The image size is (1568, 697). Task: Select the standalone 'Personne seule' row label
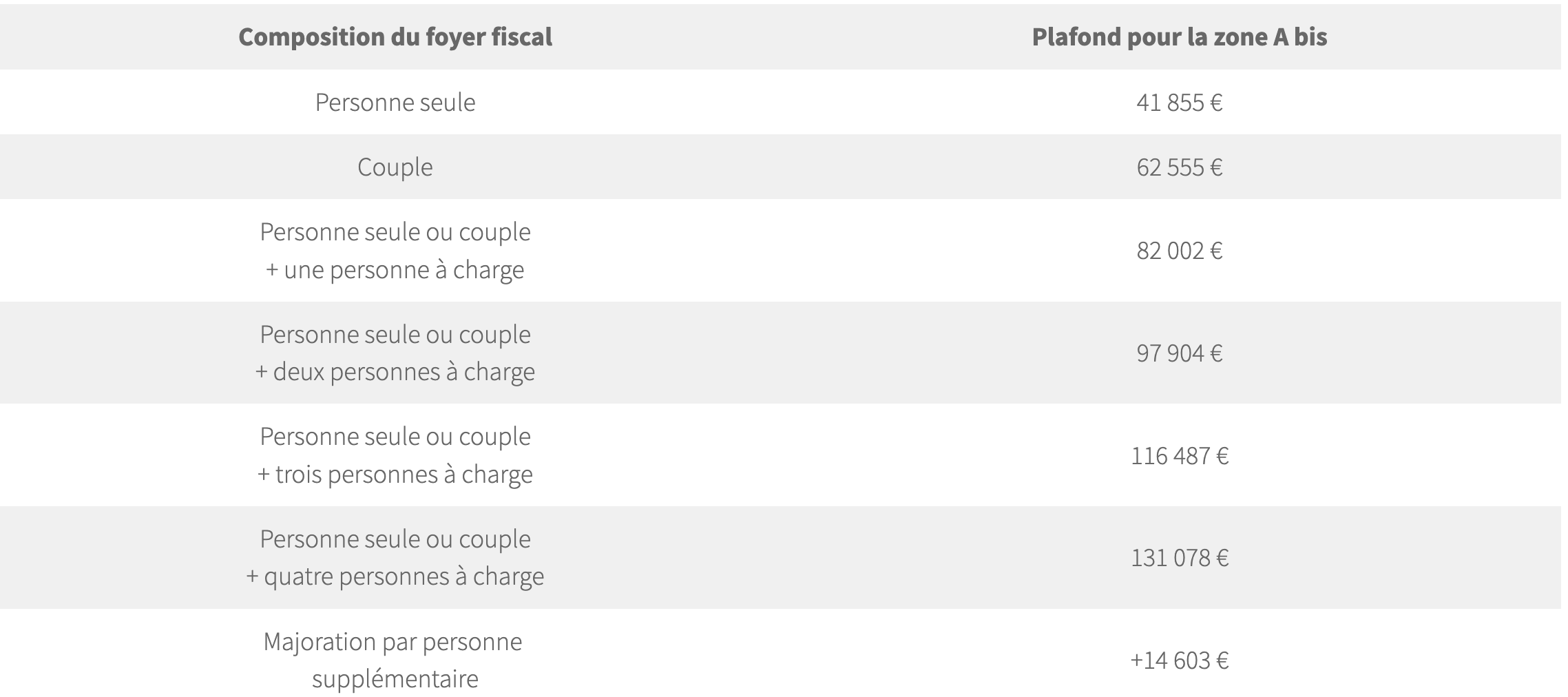pyautogui.click(x=395, y=102)
